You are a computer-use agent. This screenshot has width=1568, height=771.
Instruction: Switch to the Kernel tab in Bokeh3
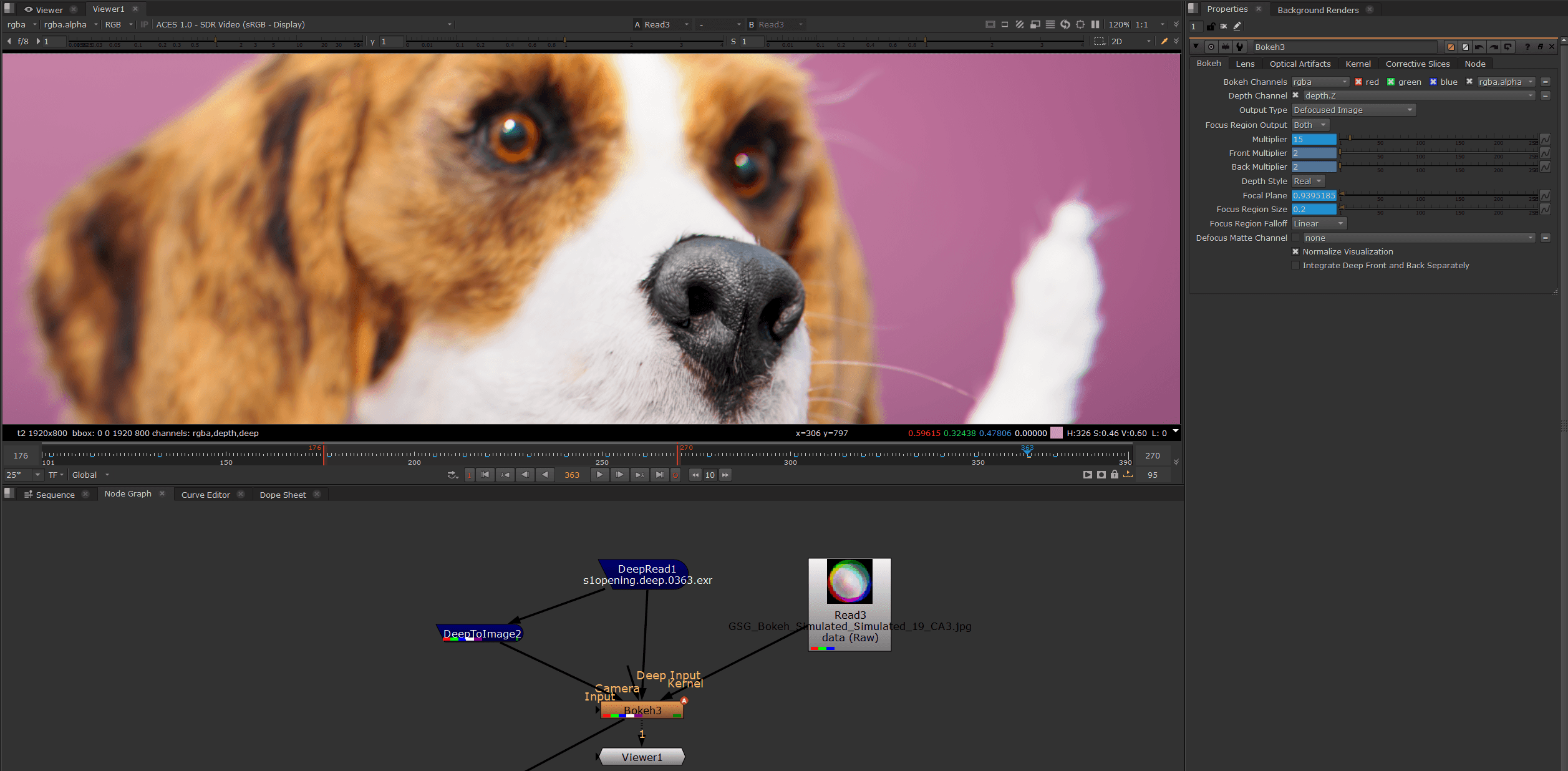(x=1358, y=64)
